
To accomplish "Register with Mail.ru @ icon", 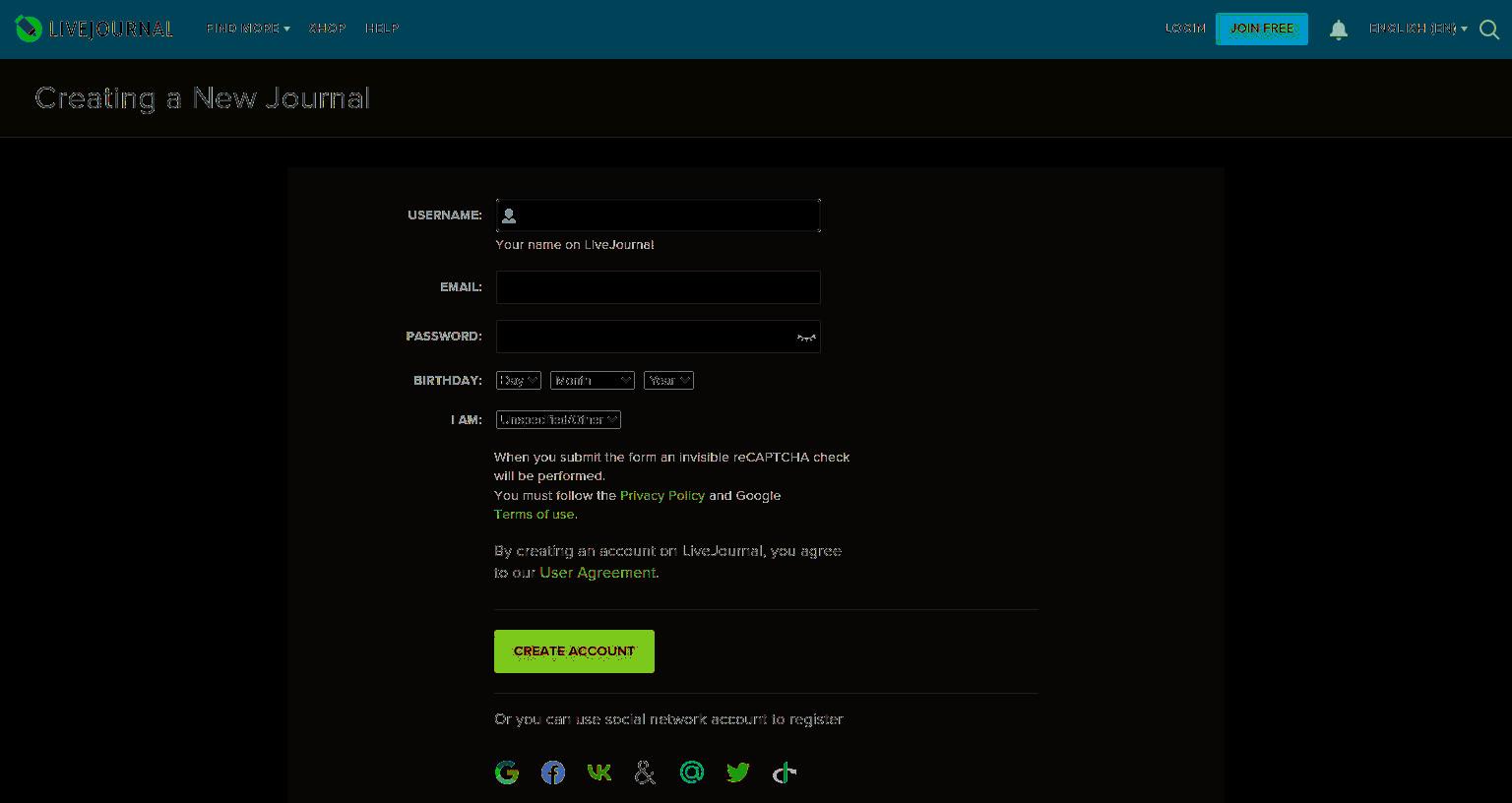I will (x=692, y=772).
